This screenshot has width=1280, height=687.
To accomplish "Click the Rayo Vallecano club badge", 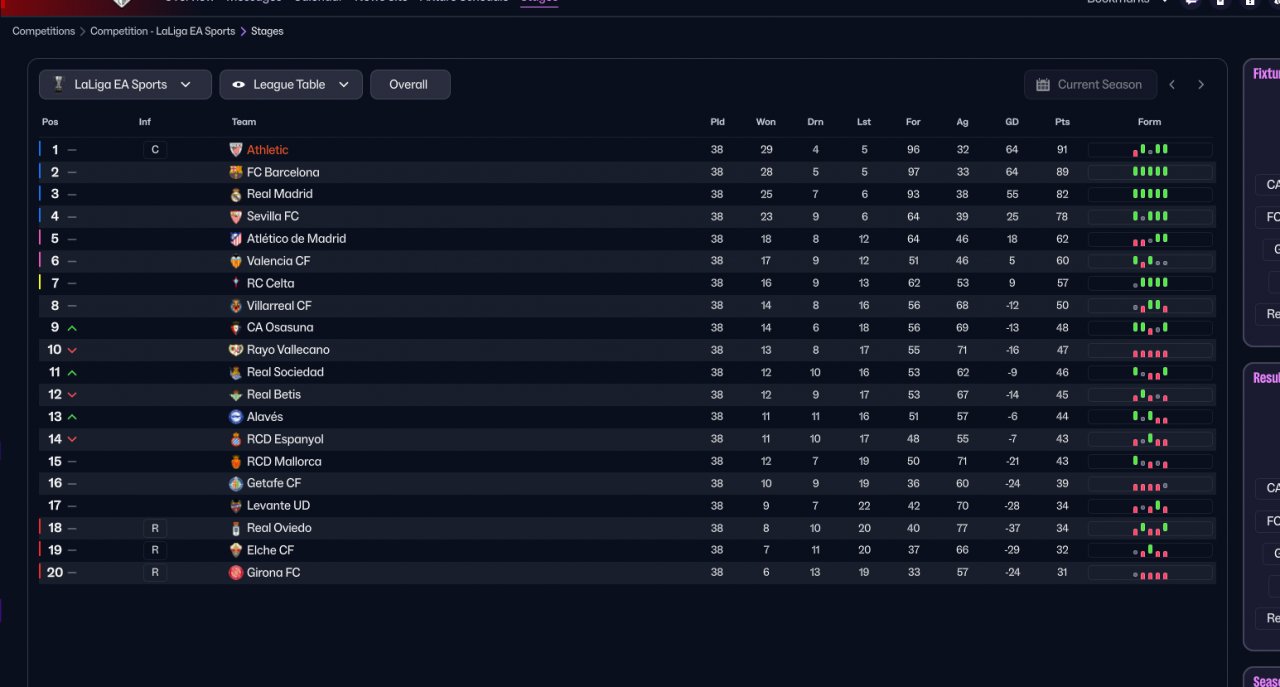I will tap(236, 350).
